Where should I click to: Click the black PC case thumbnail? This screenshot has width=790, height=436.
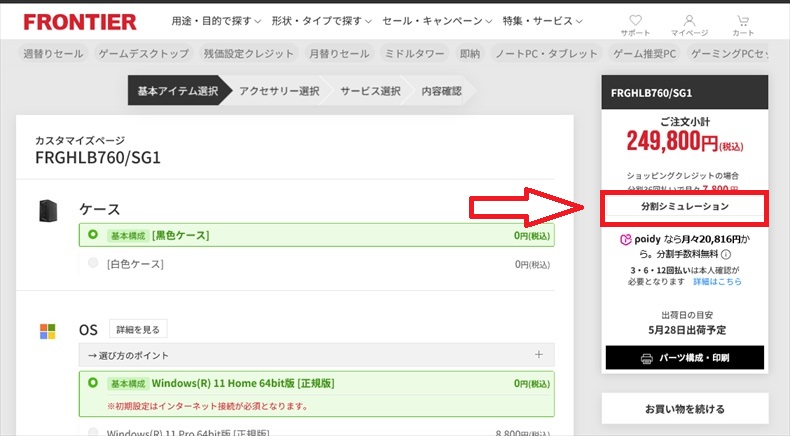coord(48,211)
